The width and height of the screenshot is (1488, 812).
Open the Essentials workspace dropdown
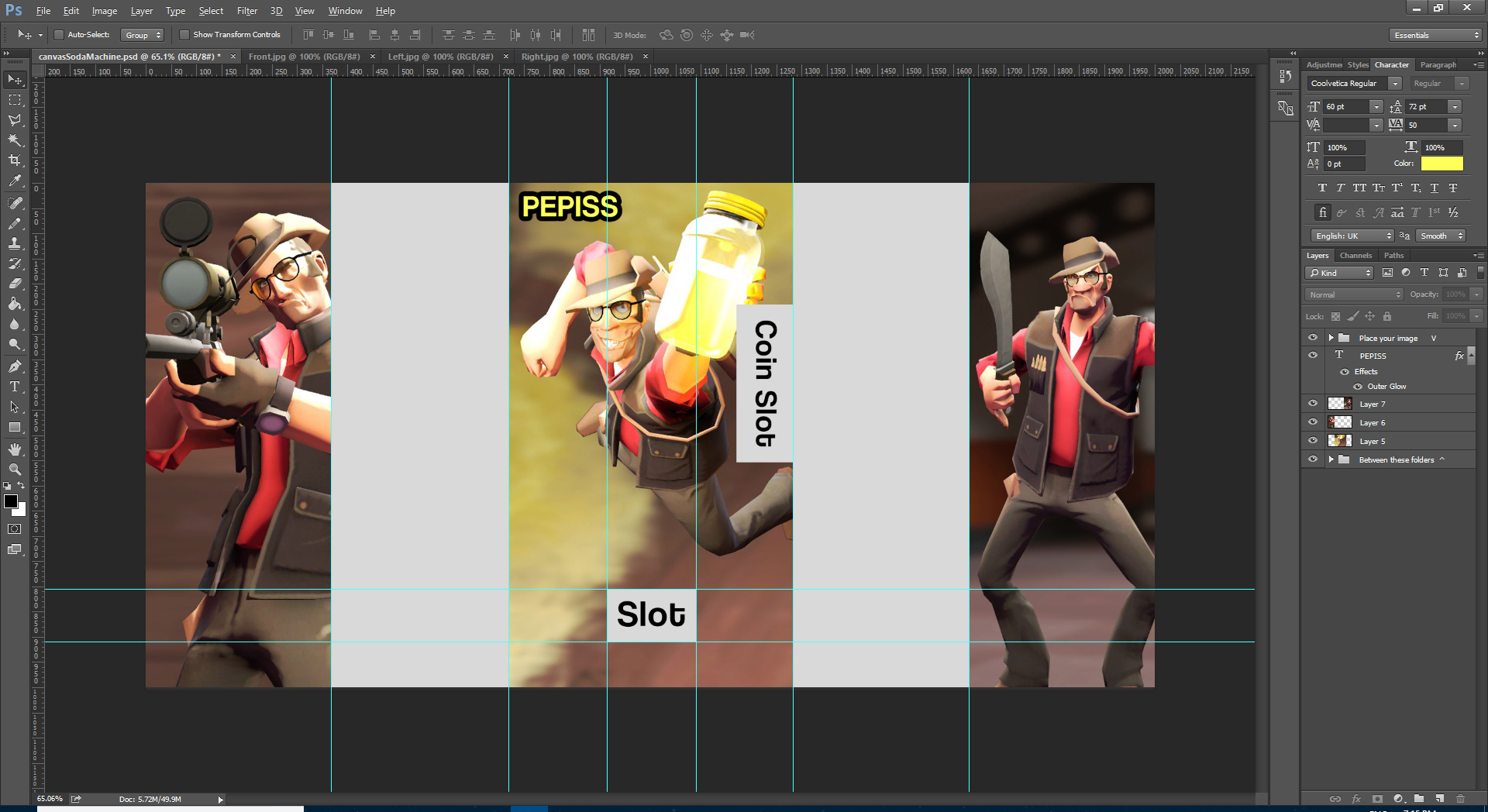click(1435, 35)
